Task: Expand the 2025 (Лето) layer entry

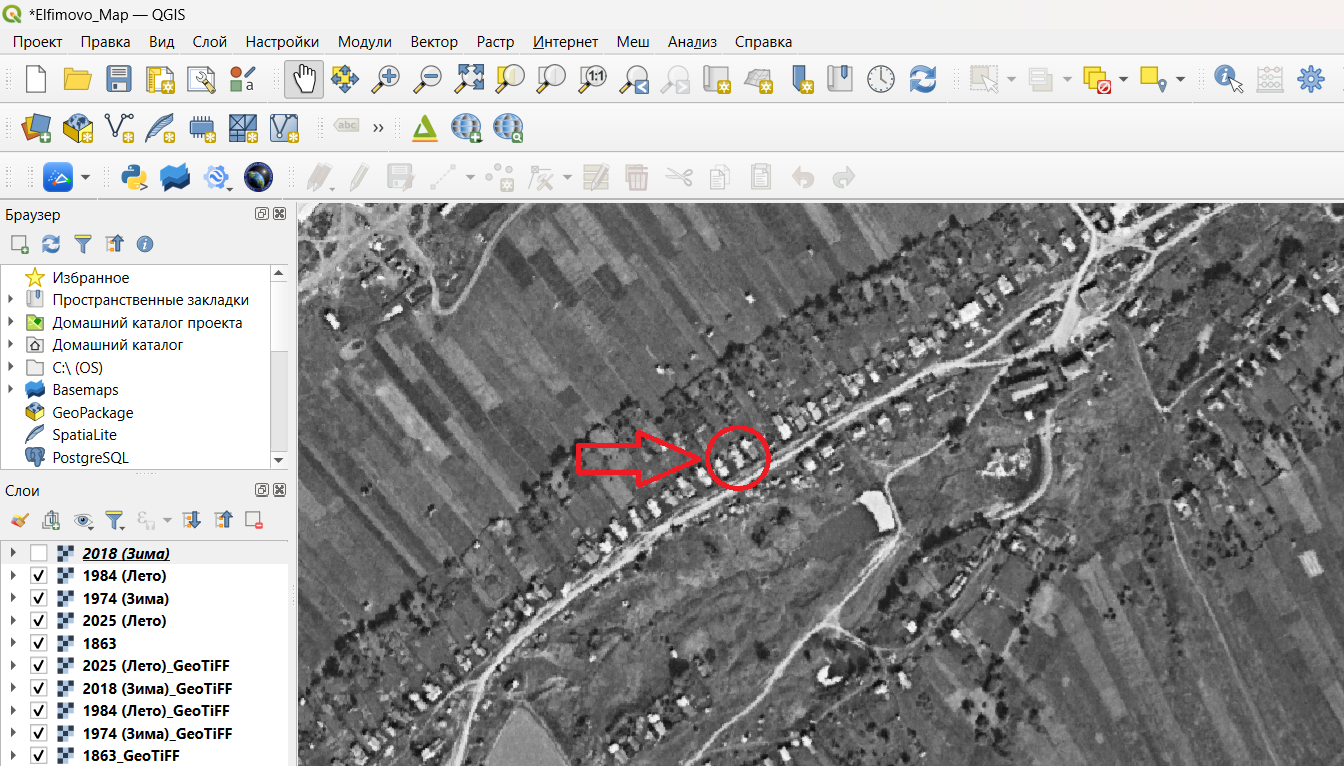Action: (13, 621)
